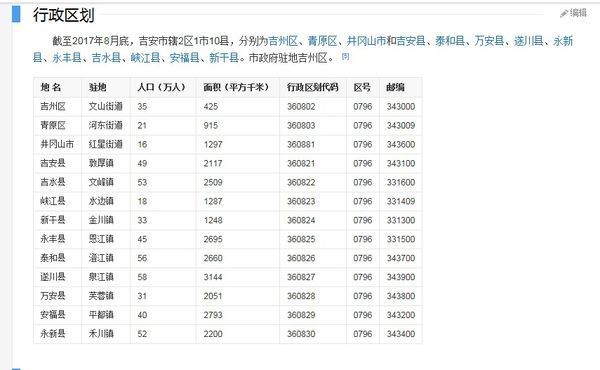The width and height of the screenshot is (600, 370).
Task: Click the 红星街道 table cell
Action: [106, 144]
